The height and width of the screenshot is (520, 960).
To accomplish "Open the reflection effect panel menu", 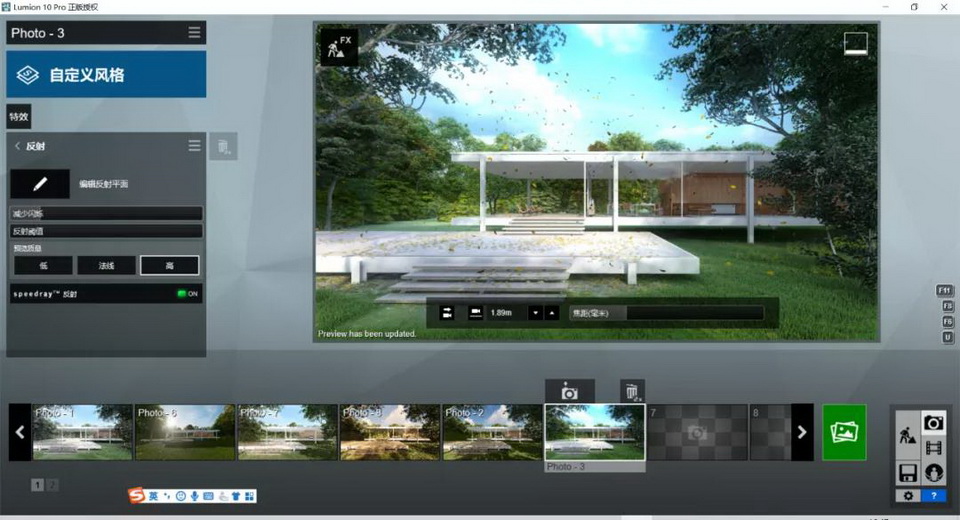I will tap(194, 146).
